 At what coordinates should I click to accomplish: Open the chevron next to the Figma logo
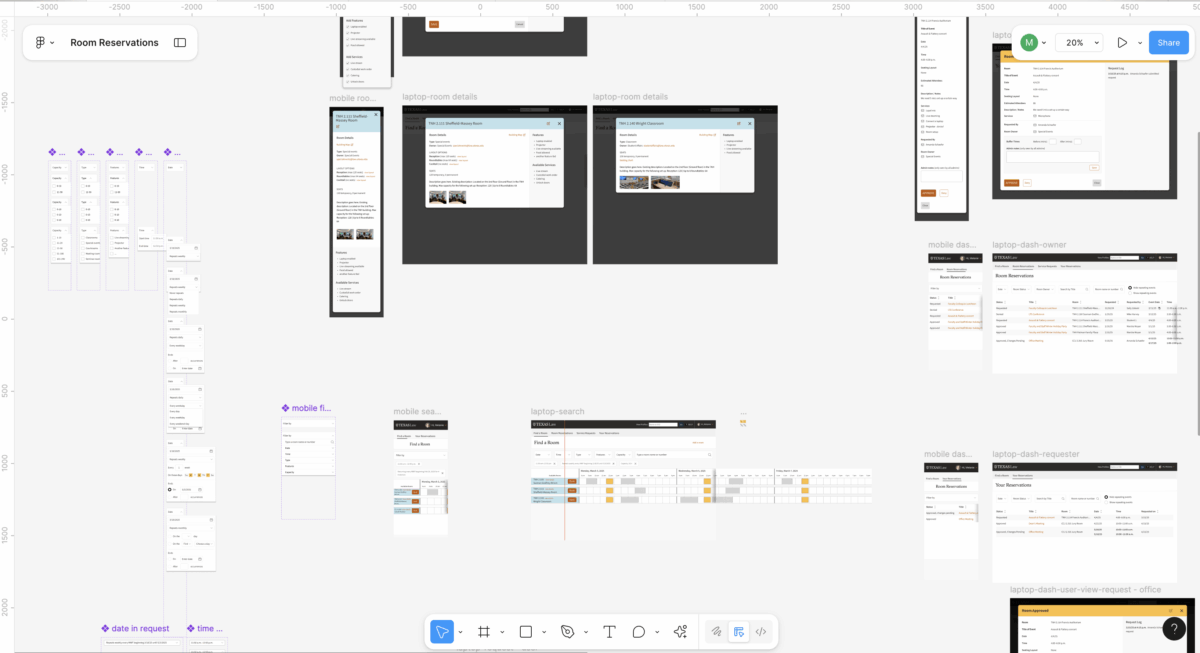pos(52,42)
